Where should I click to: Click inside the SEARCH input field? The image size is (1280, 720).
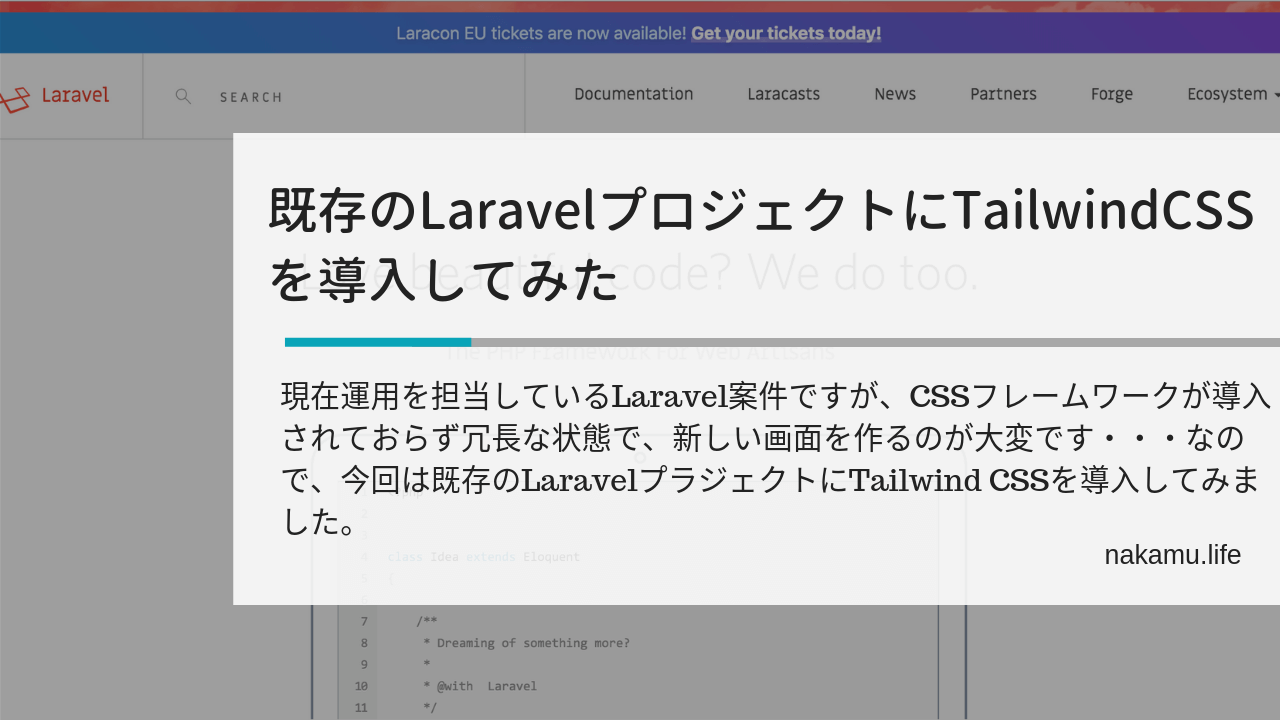(250, 96)
